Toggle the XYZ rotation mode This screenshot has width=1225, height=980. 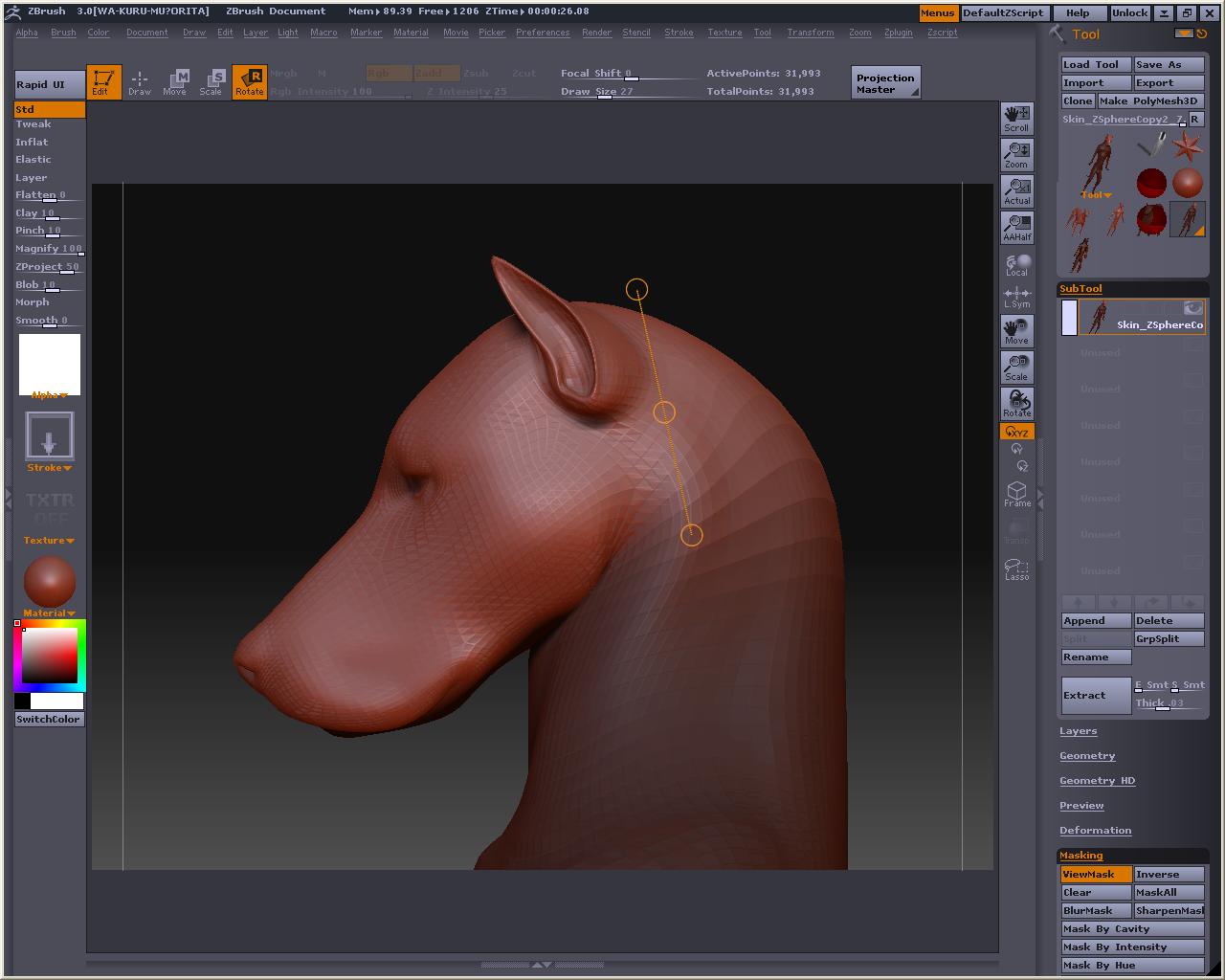point(1016,432)
